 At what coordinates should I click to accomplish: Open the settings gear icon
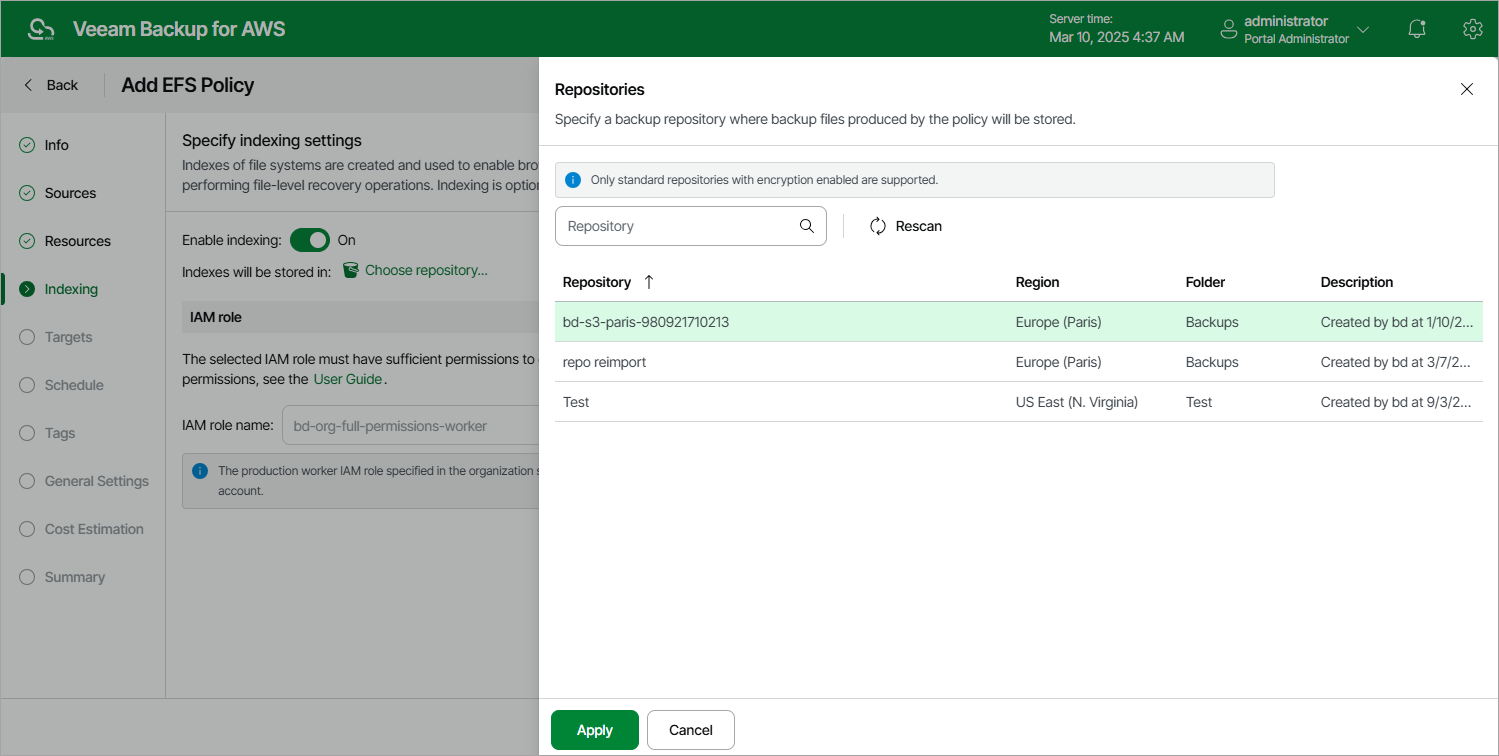[x=1471, y=29]
